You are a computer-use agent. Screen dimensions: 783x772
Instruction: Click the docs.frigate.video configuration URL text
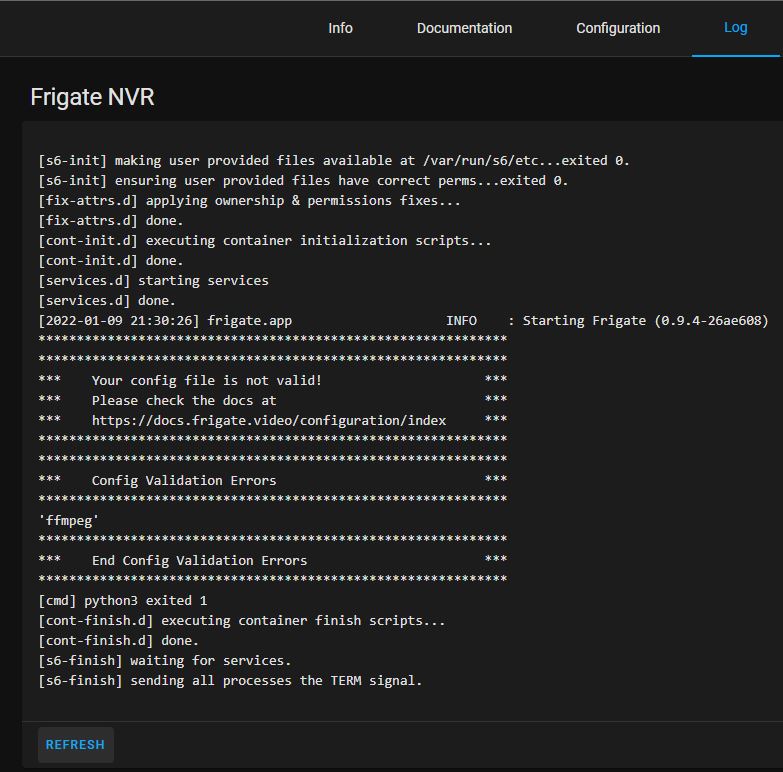(x=269, y=420)
